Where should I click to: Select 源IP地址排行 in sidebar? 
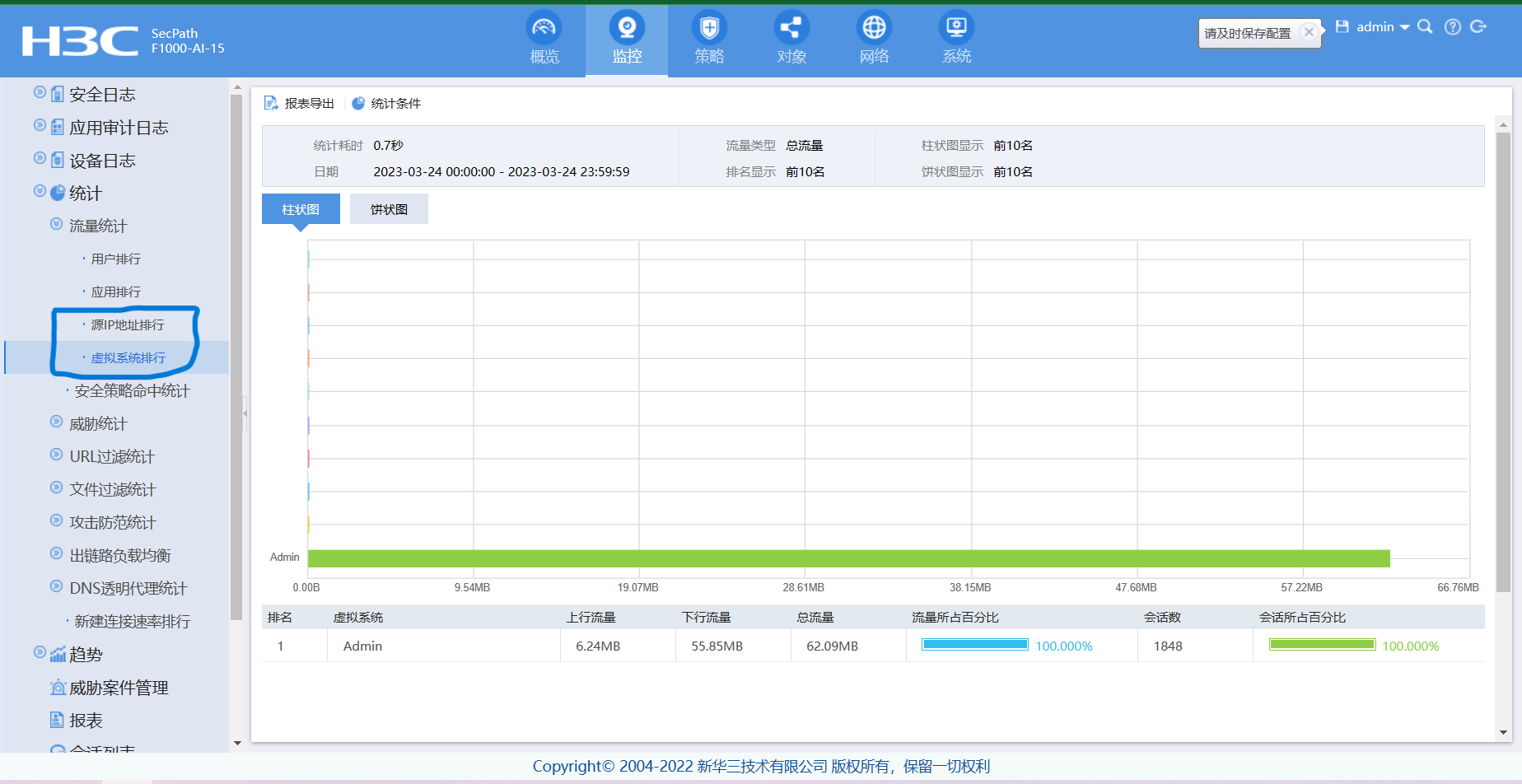(x=128, y=325)
